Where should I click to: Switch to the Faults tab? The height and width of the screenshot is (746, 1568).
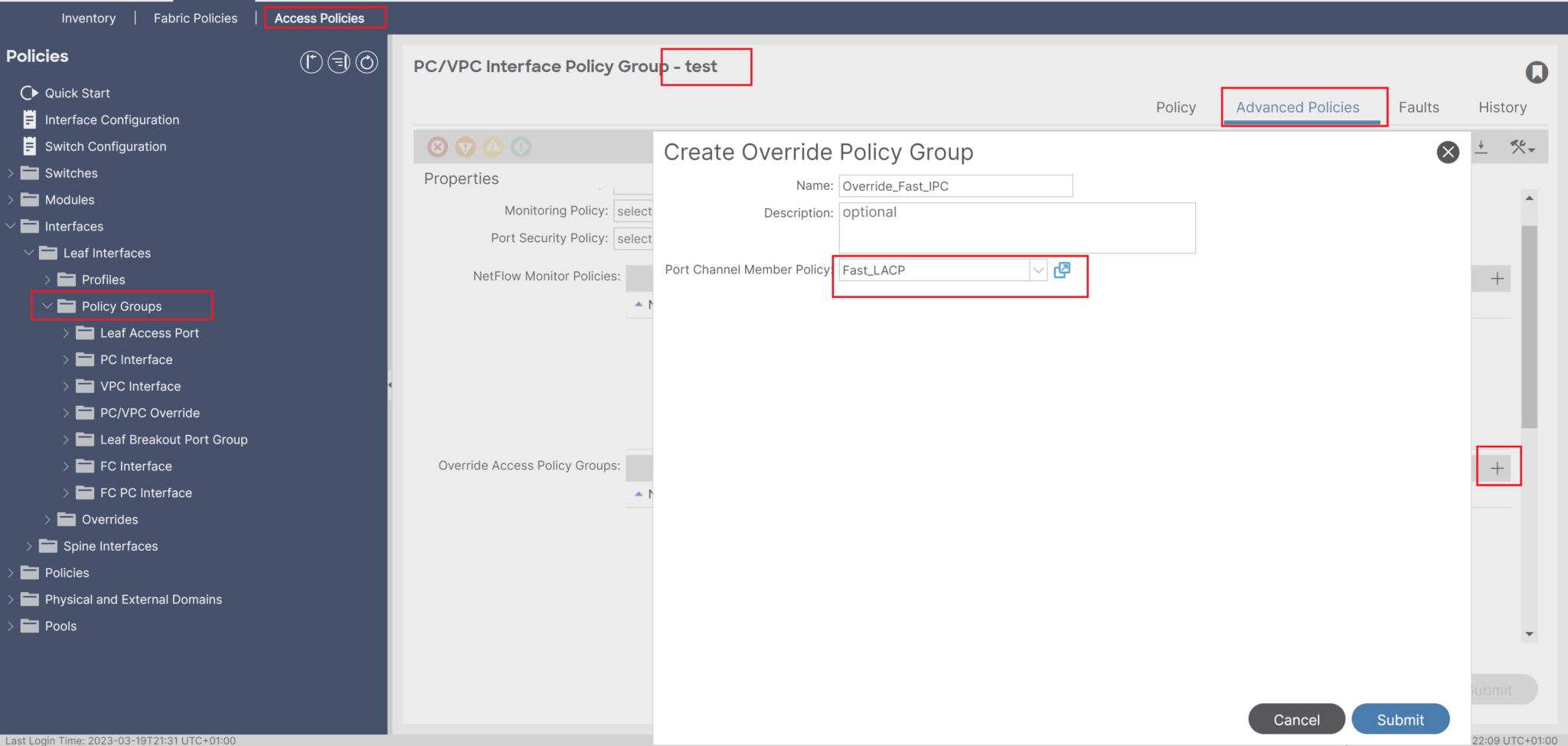click(1419, 107)
